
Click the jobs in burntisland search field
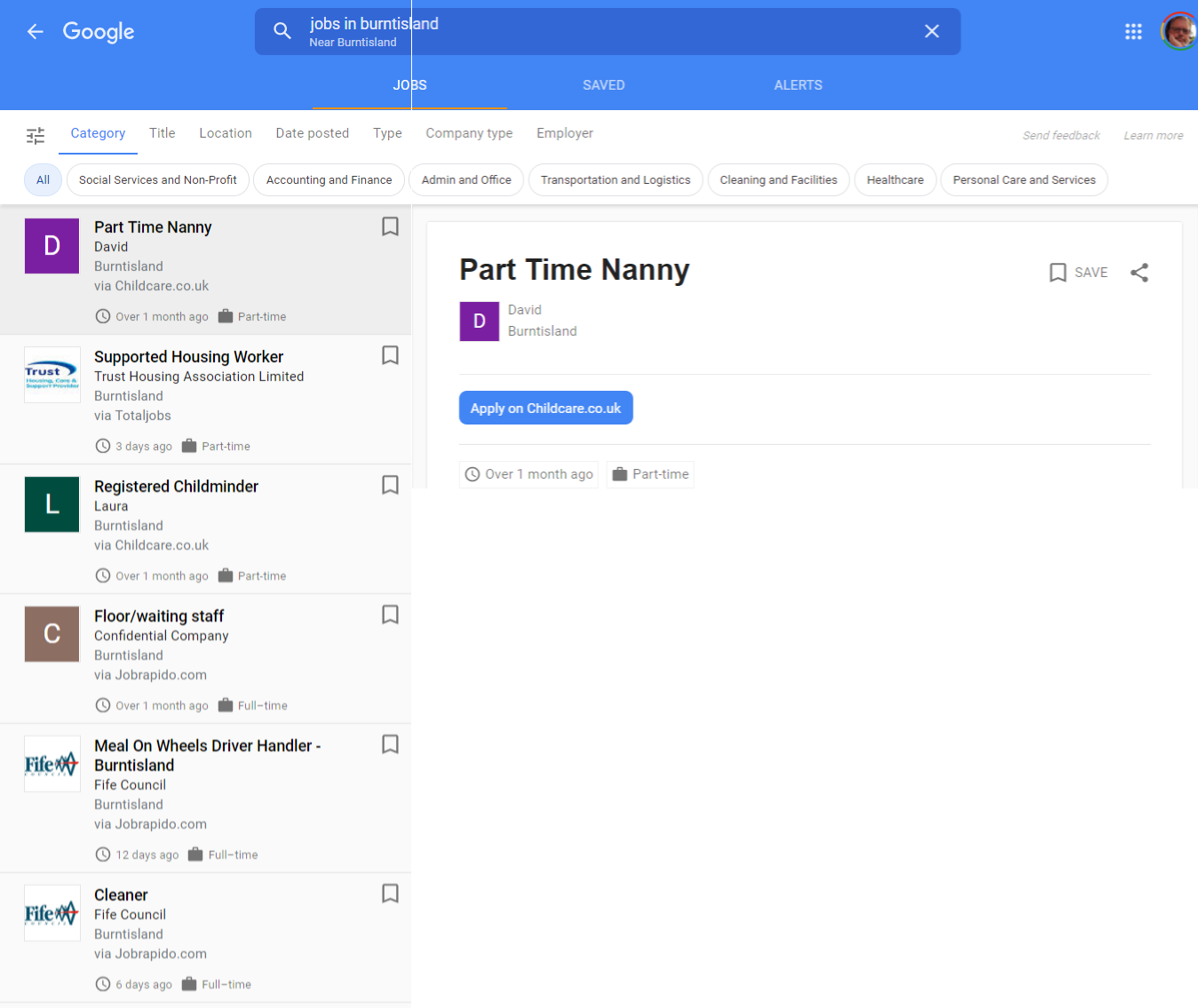click(607, 31)
